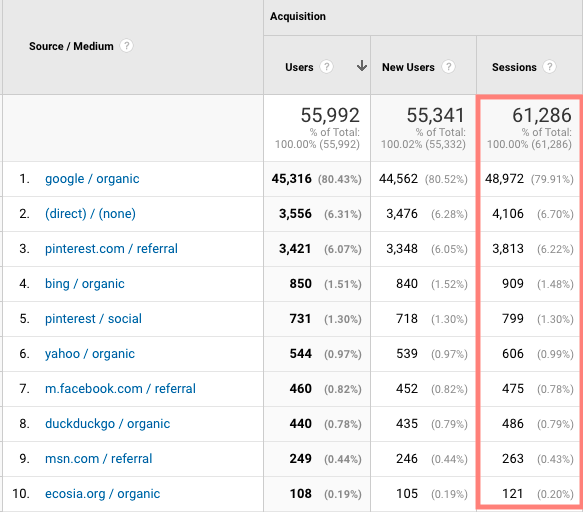Sort table by Sessions column header
The width and height of the screenshot is (583, 512).
514,67
